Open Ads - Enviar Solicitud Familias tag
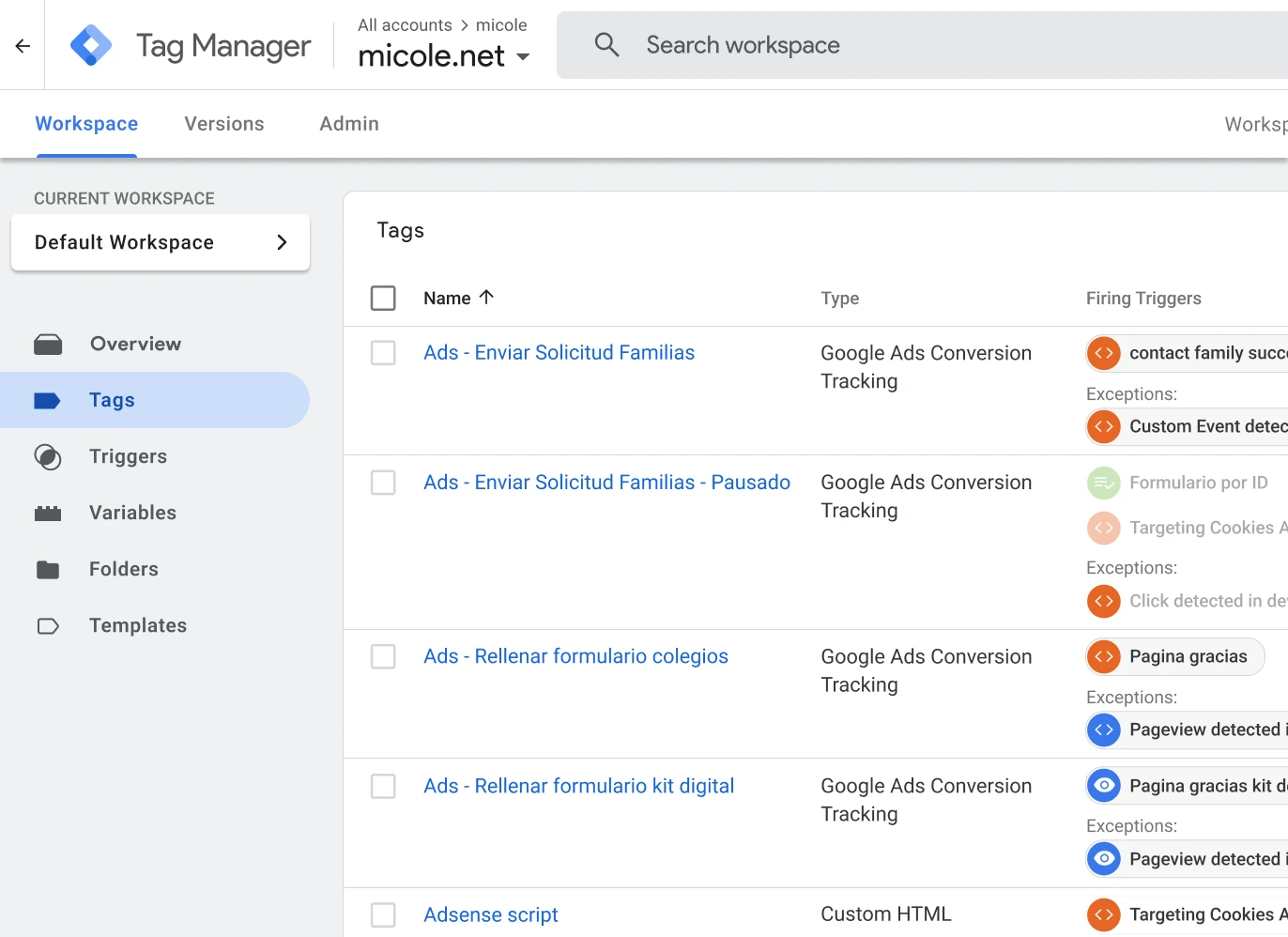This screenshot has height=937, width=1288. tap(560, 353)
